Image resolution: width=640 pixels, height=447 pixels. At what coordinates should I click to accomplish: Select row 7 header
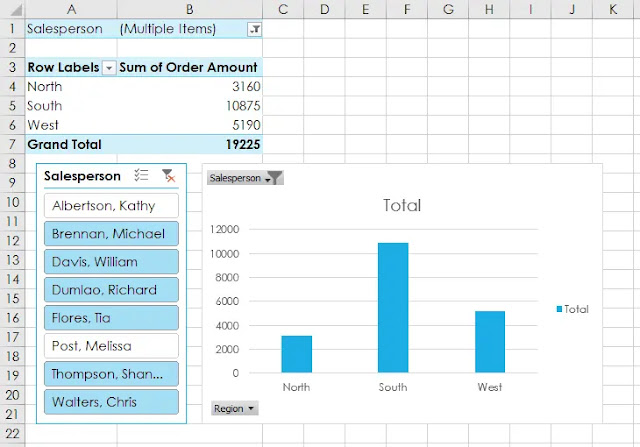click(12, 145)
